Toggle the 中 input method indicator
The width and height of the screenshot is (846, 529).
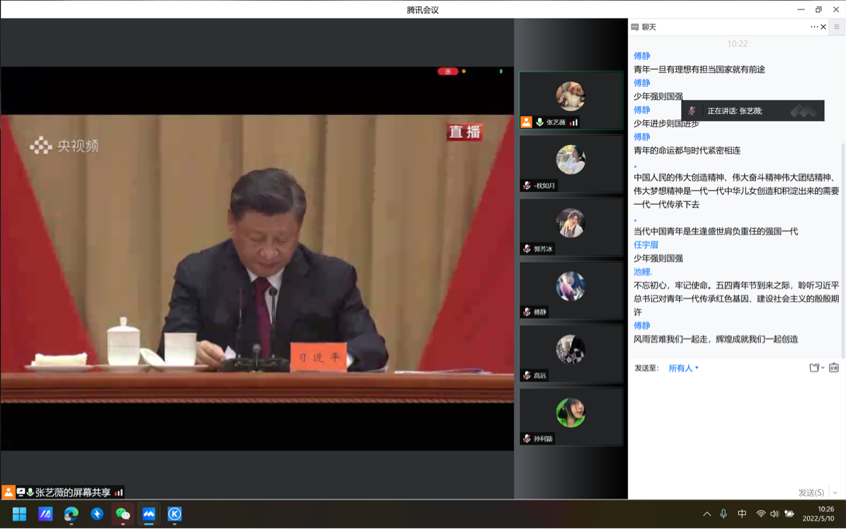coord(742,514)
